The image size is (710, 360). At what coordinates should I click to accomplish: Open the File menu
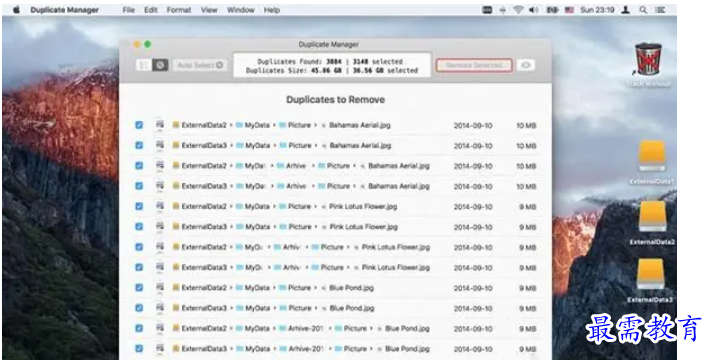coord(129,10)
